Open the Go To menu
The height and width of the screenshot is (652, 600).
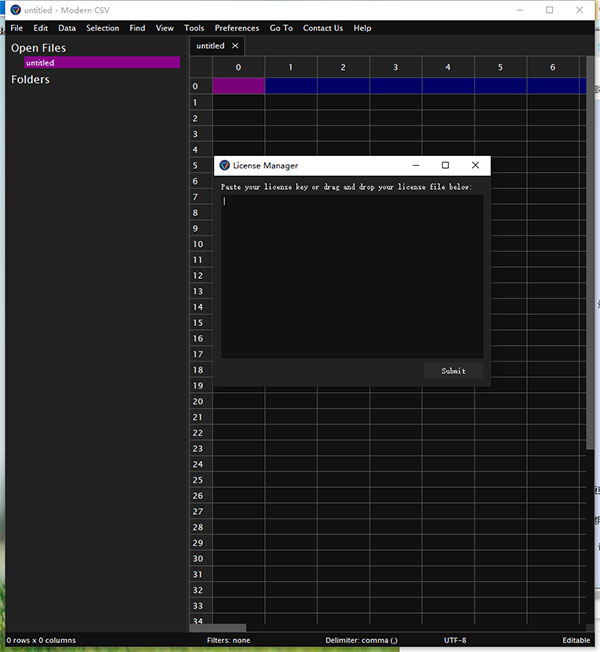click(x=281, y=28)
